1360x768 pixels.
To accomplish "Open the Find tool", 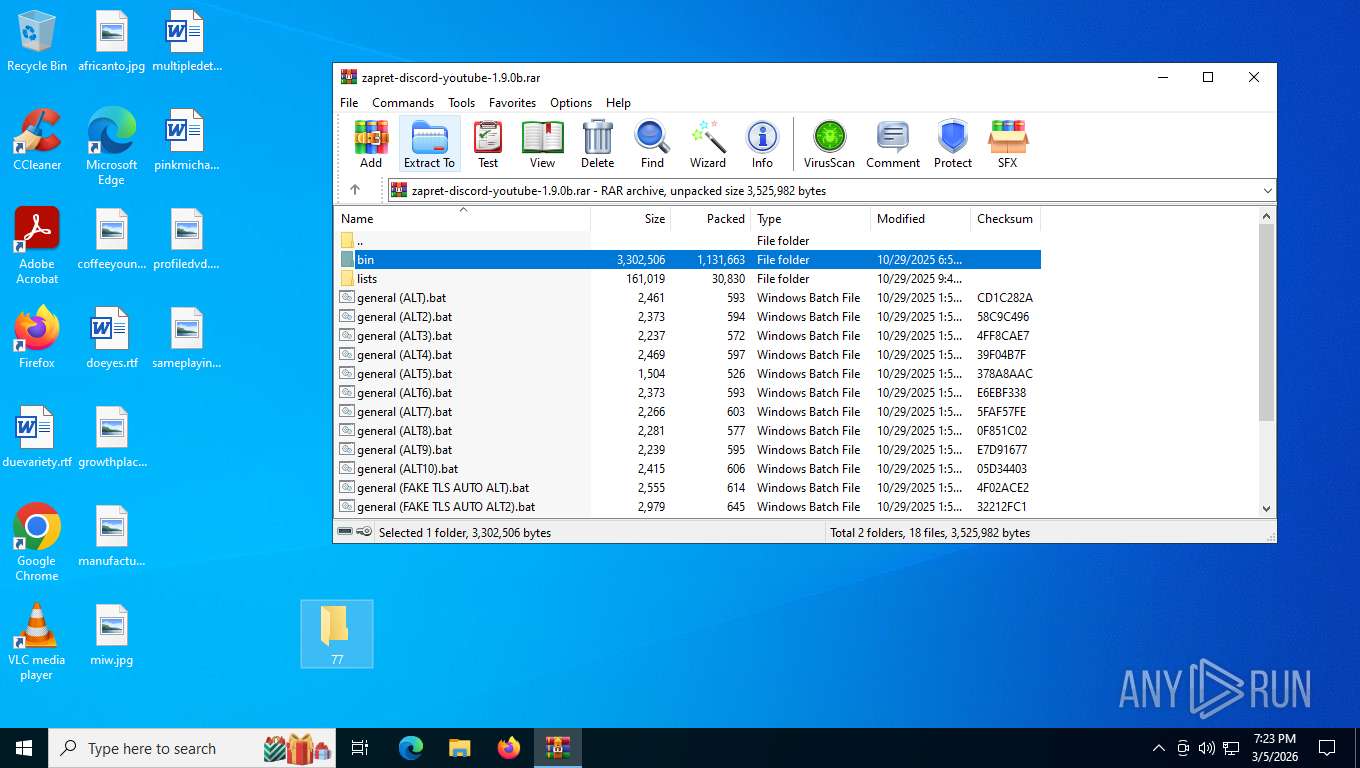I will point(652,144).
